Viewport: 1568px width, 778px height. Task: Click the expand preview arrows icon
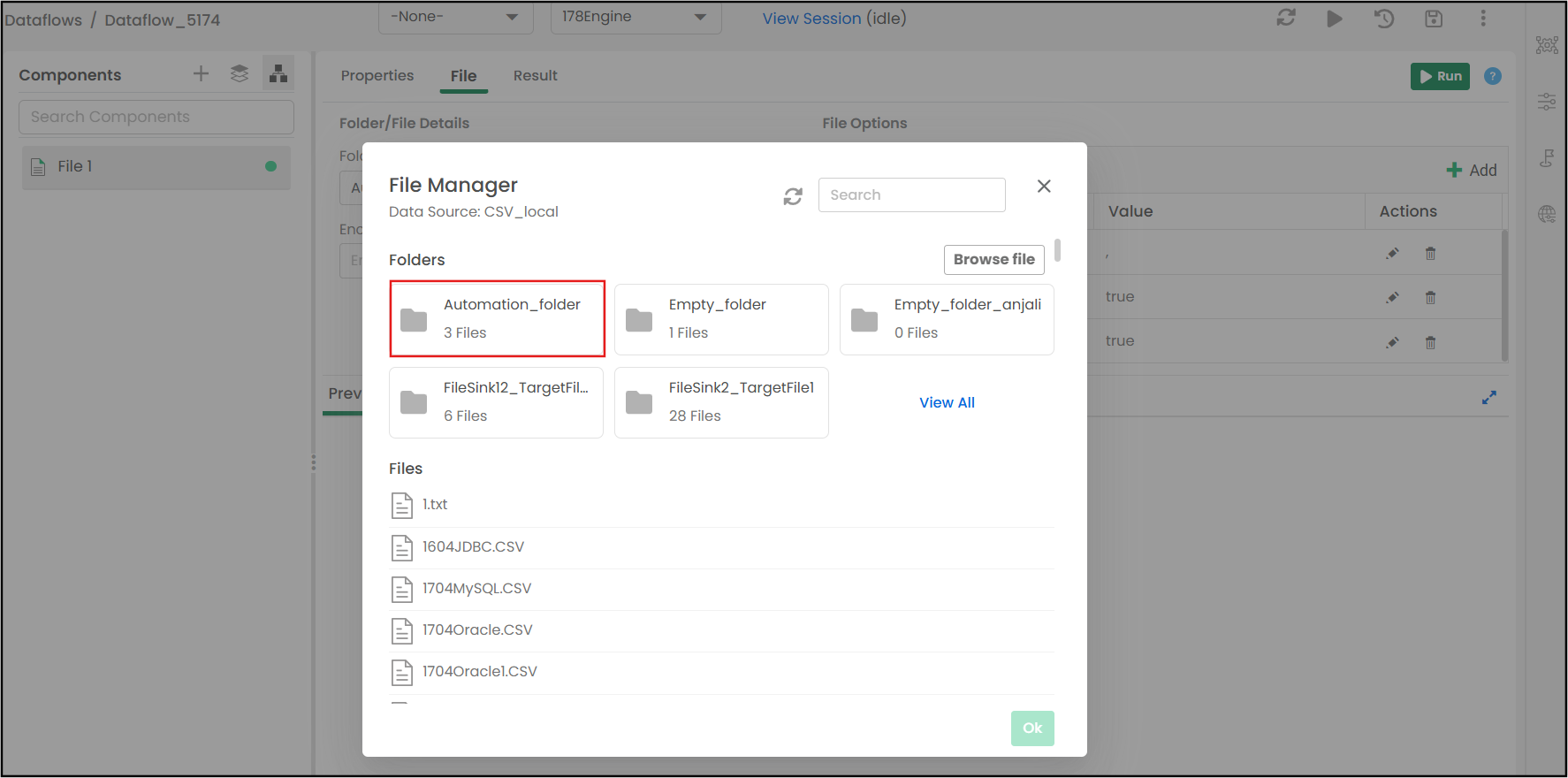pyautogui.click(x=1488, y=398)
